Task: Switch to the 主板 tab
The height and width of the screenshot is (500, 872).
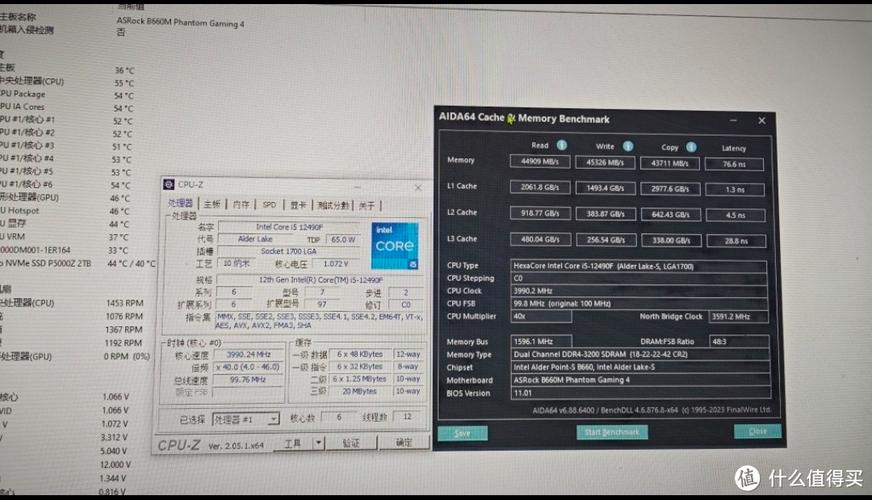Action: click(x=212, y=204)
